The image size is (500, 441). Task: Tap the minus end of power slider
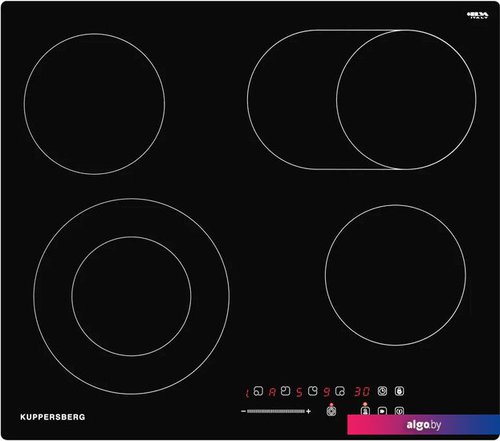(x=243, y=411)
